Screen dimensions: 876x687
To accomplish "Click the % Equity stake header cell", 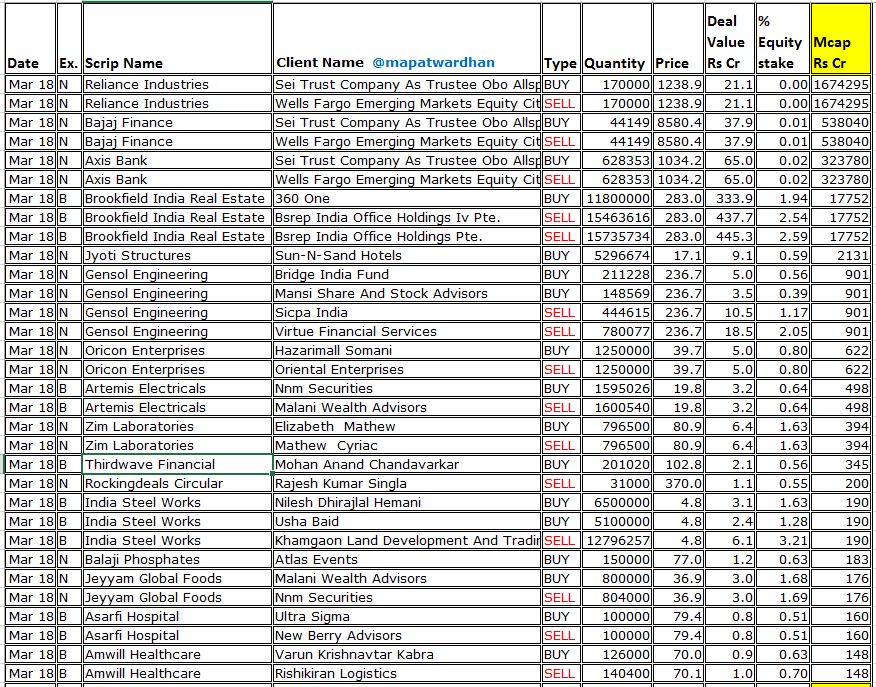I will (x=782, y=39).
